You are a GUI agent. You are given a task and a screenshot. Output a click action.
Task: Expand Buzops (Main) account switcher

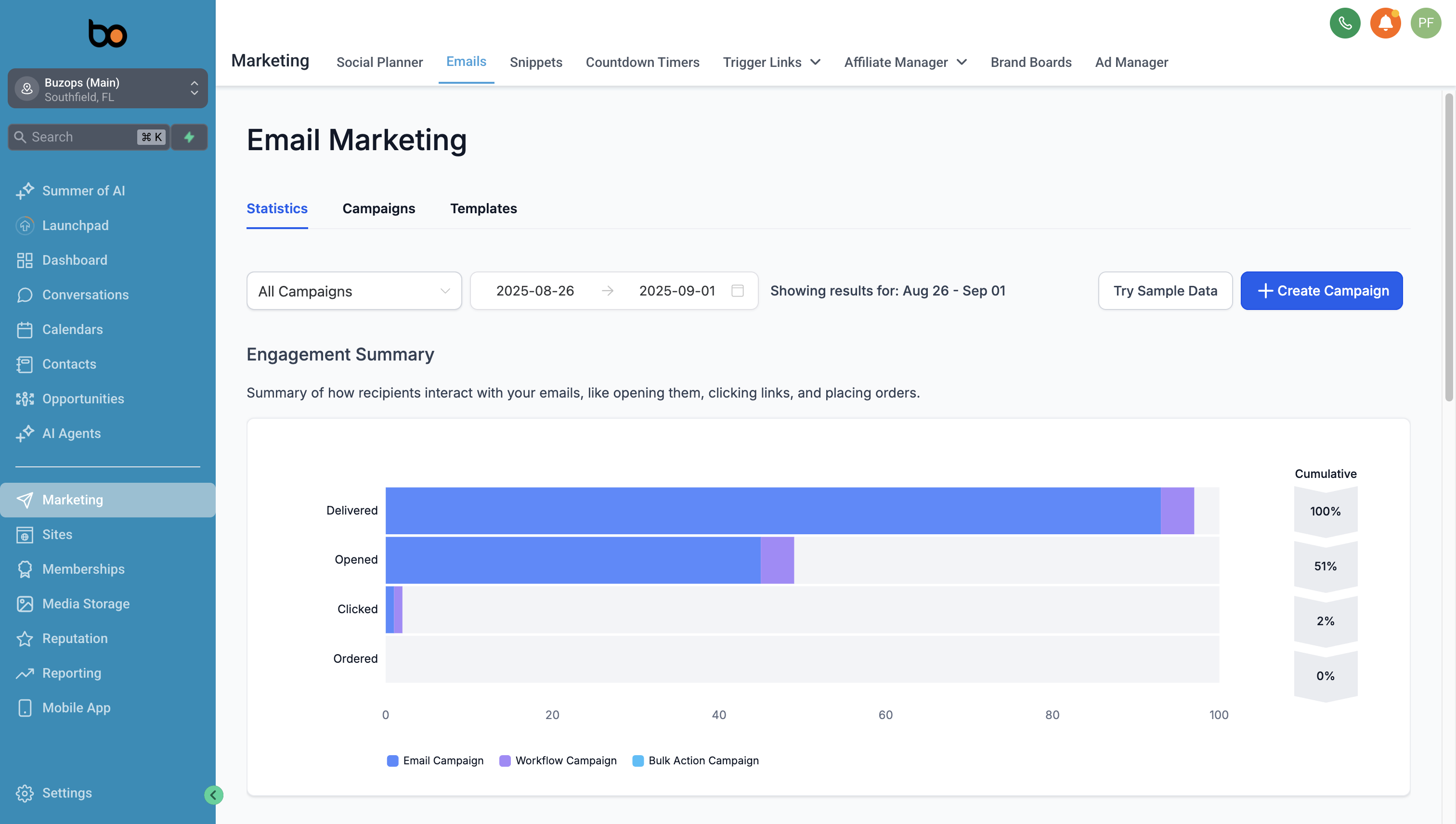(107, 89)
